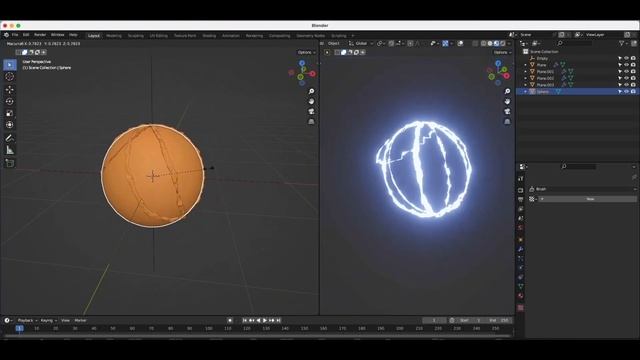Click the New button in properties panel

587,199
